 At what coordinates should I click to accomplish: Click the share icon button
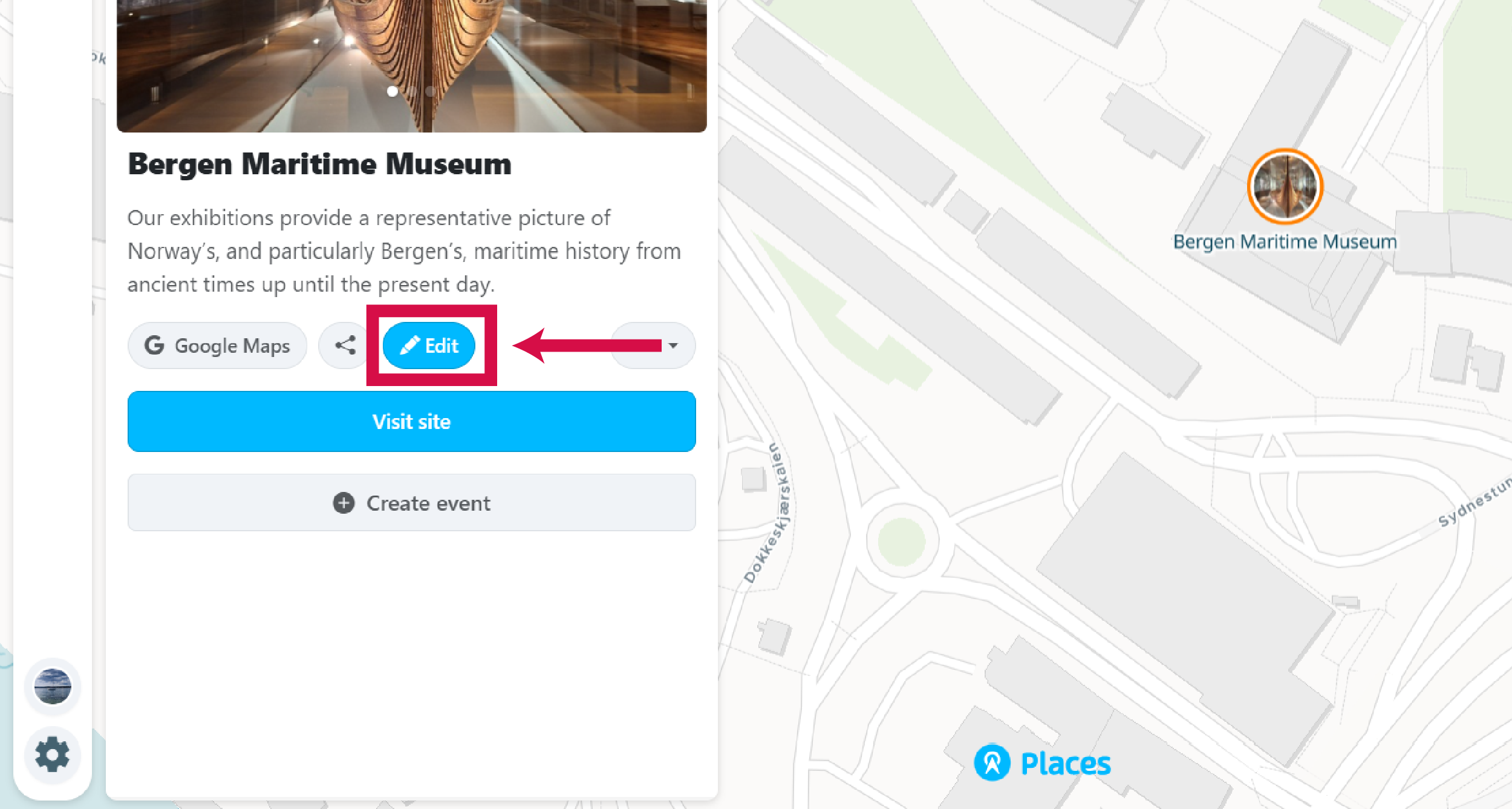[x=345, y=346]
